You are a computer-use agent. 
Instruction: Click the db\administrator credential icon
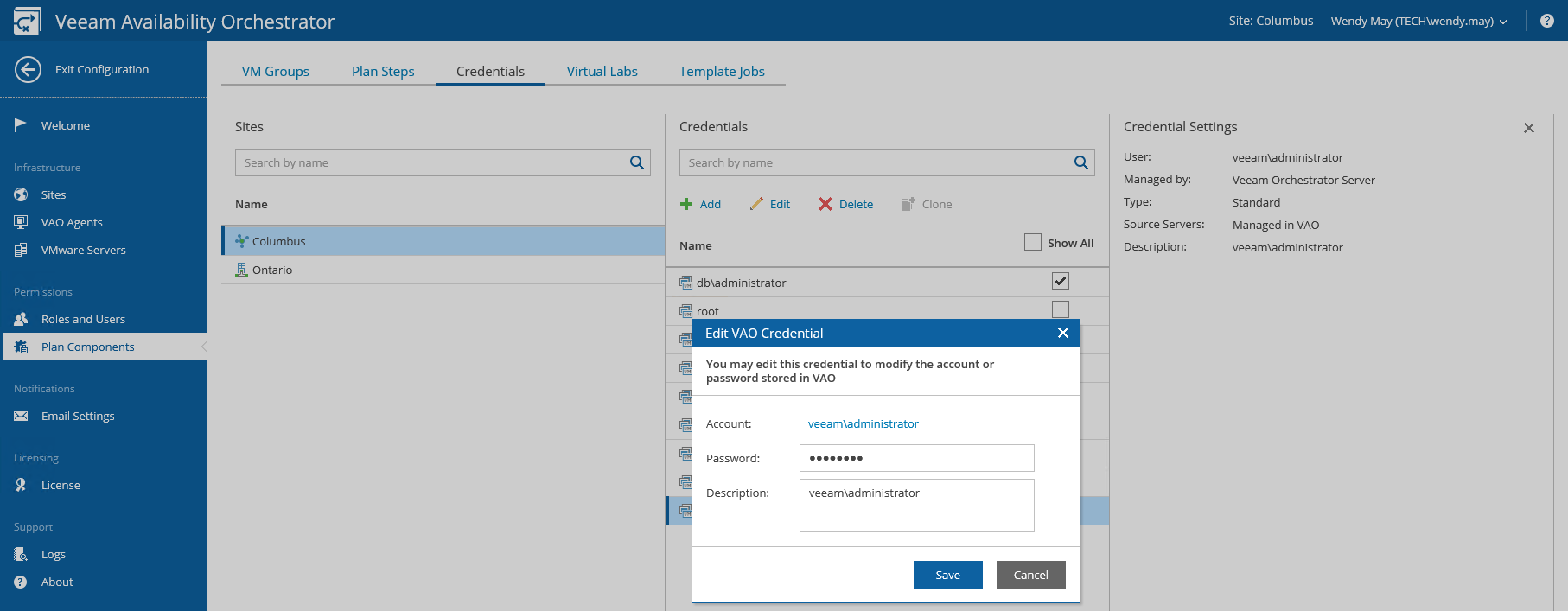pos(686,283)
